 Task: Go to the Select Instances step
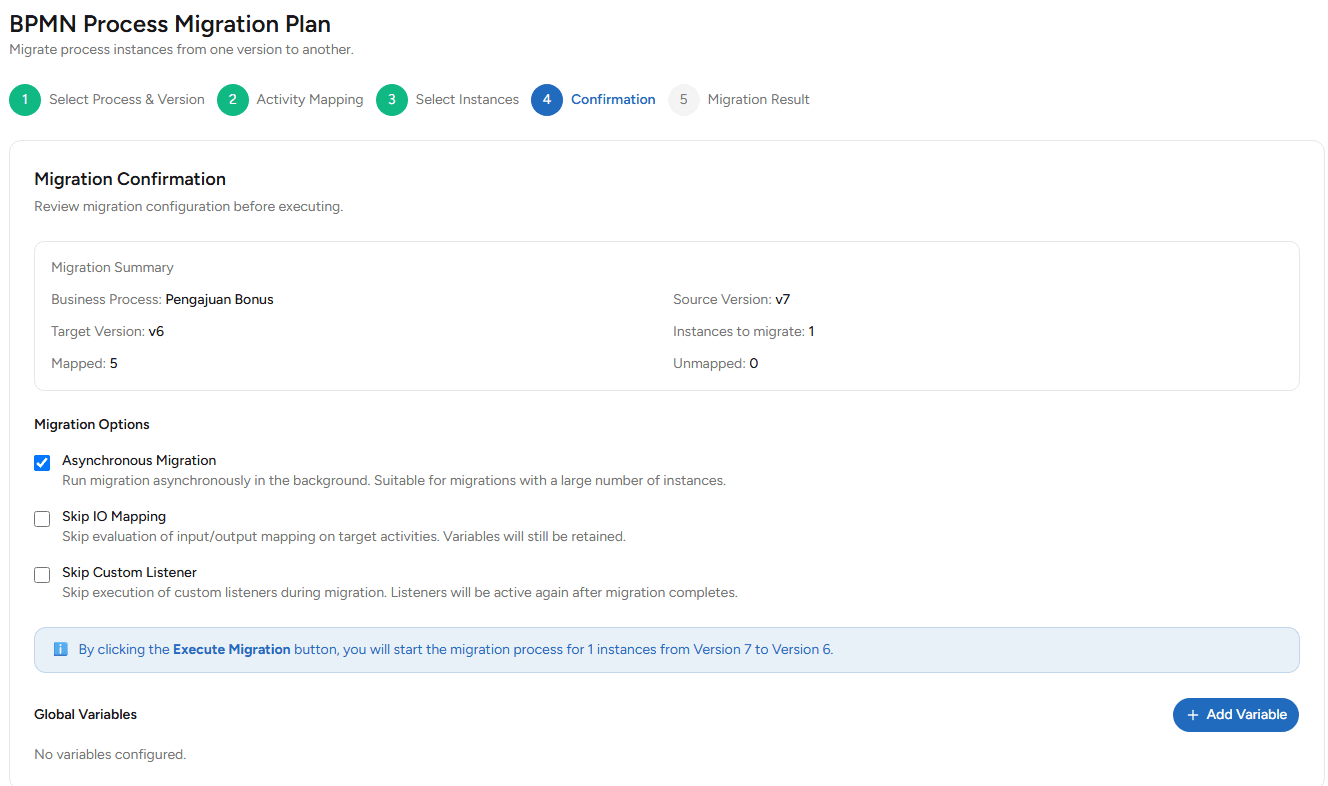pos(467,100)
